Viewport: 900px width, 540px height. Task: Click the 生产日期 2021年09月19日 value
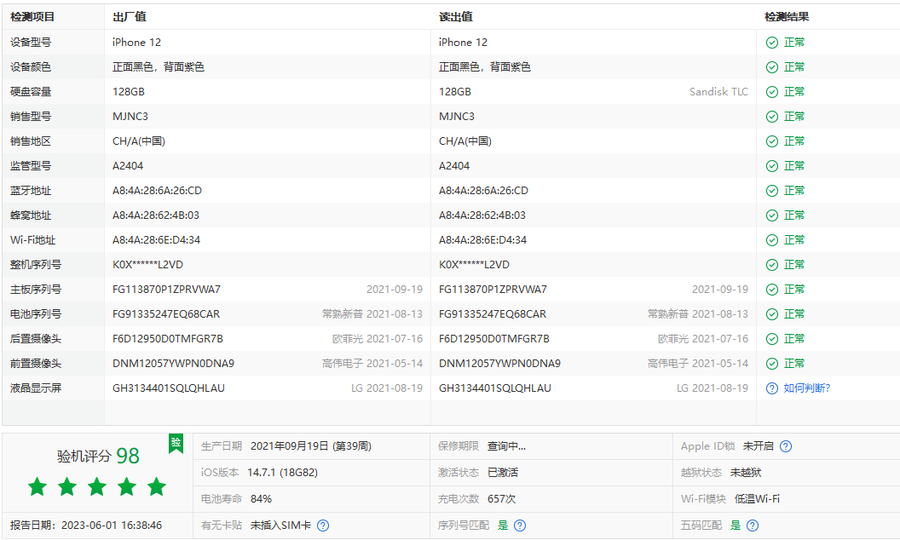(311, 446)
